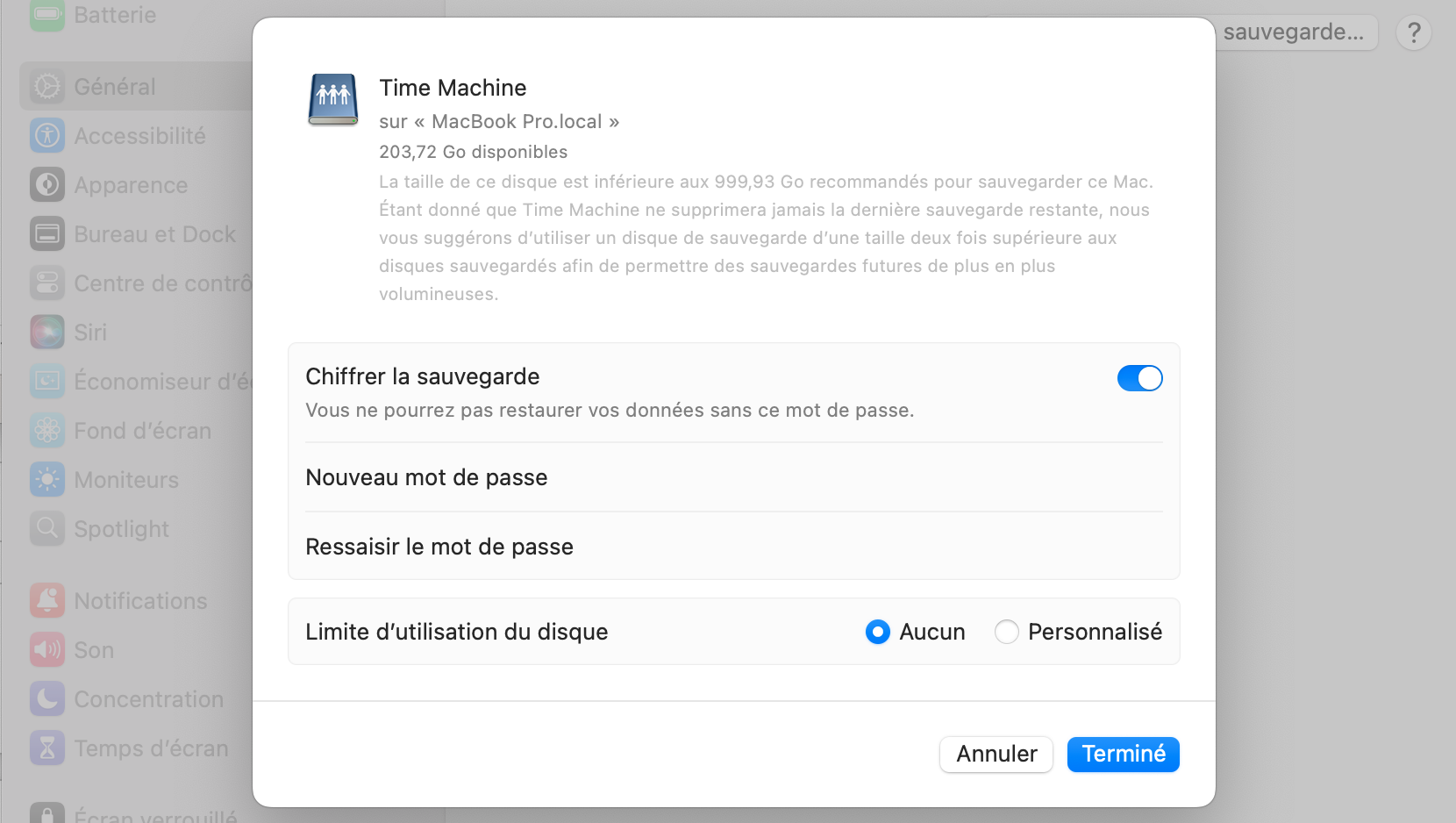1456x823 pixels.
Task: Click the Annuler button
Action: click(x=996, y=755)
